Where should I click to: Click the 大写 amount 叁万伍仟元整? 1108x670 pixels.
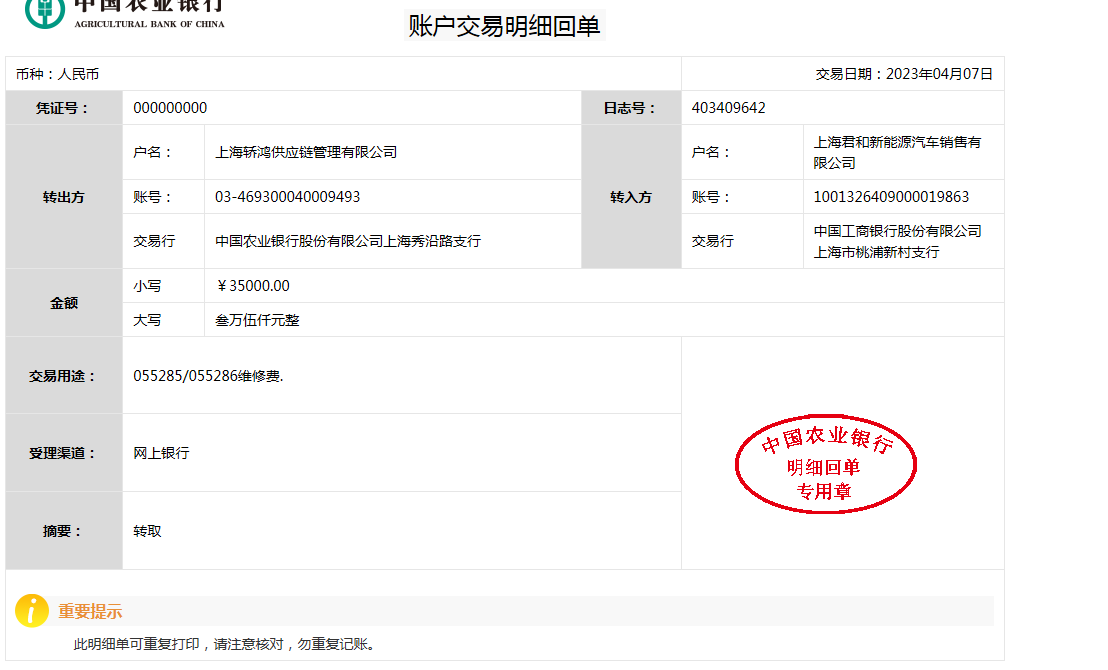point(257,320)
